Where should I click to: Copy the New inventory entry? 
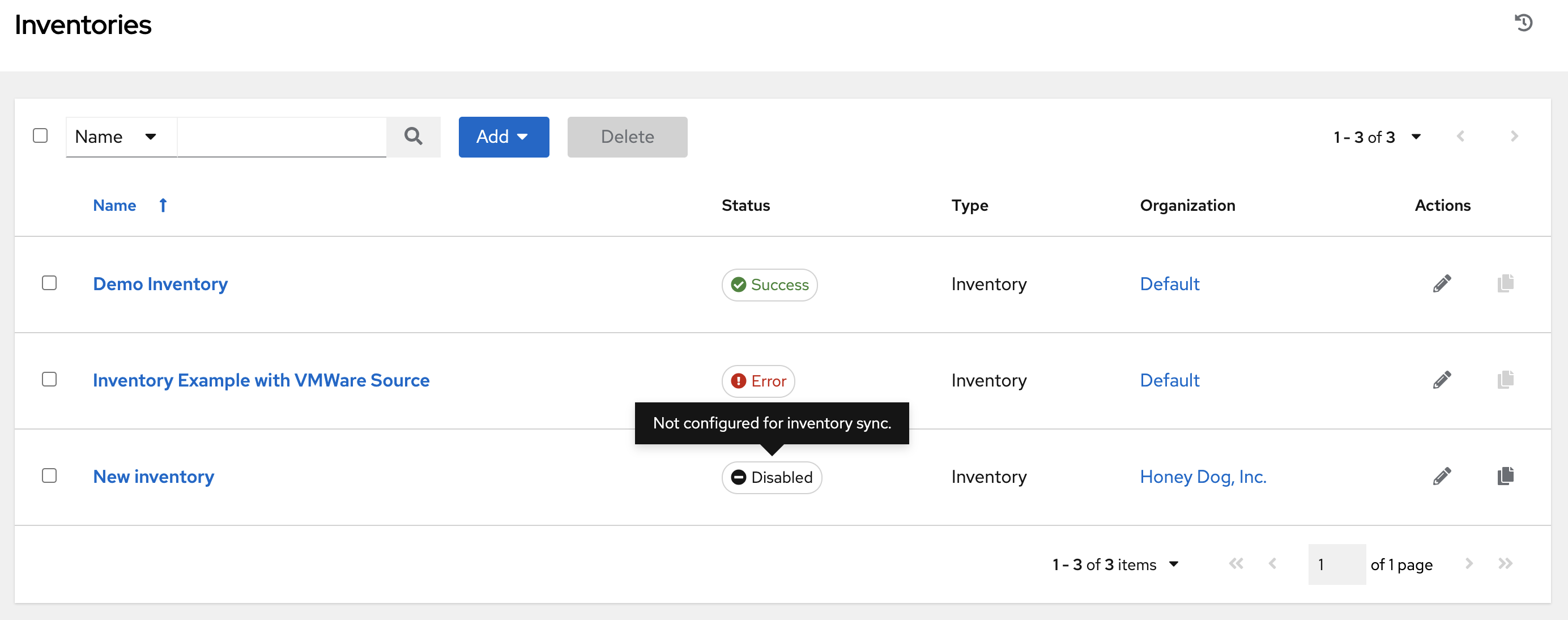[x=1505, y=476]
